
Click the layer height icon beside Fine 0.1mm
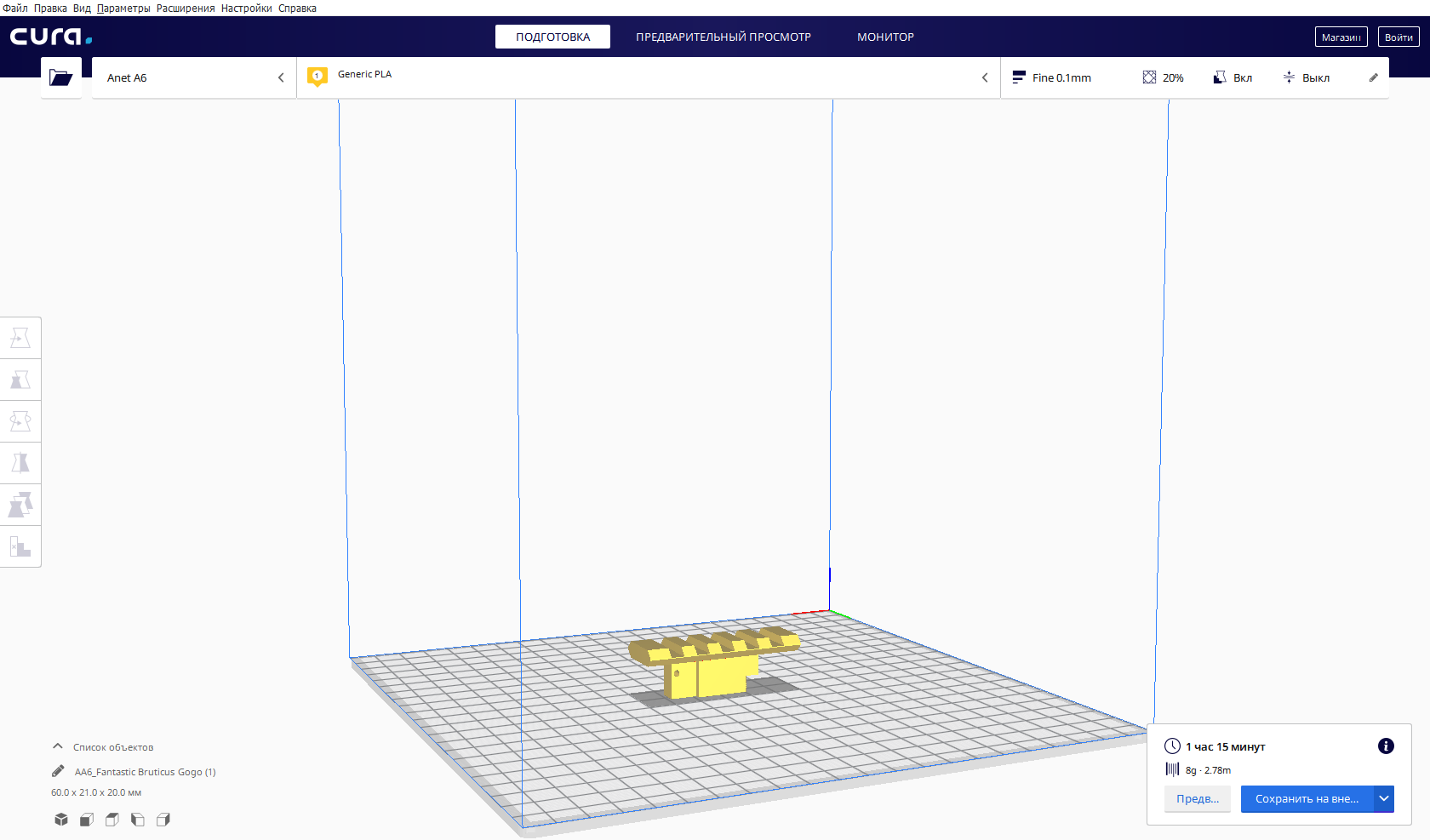(x=1018, y=77)
